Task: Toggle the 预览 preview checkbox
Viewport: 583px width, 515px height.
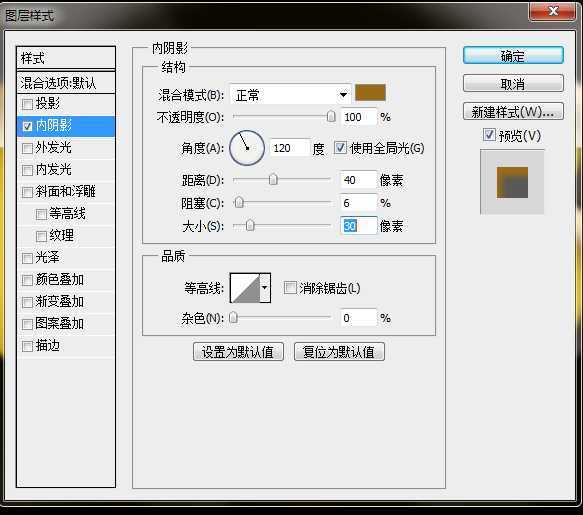Action: [x=489, y=135]
